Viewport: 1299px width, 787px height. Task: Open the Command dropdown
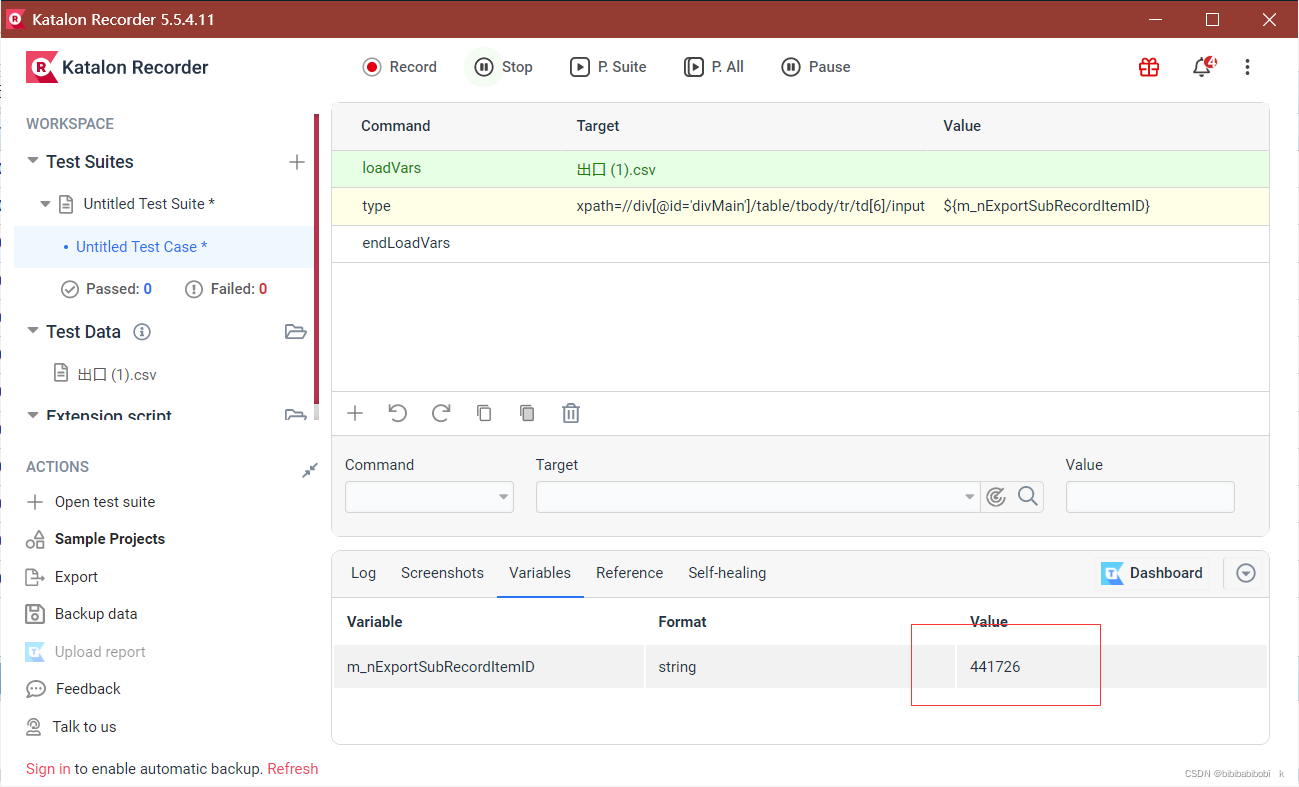click(x=429, y=497)
